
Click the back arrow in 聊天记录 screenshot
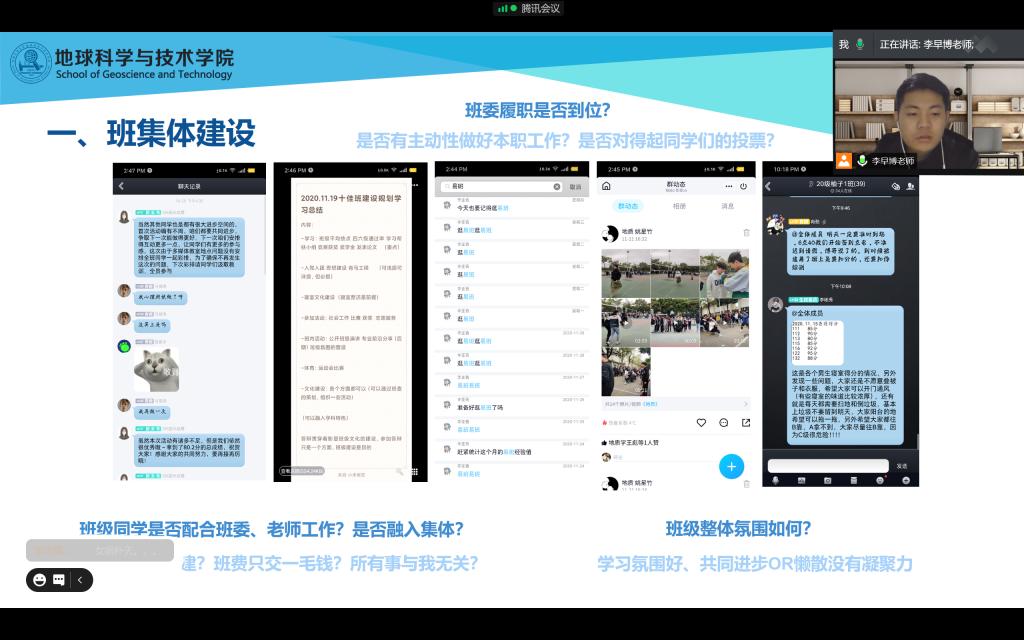click(122, 187)
